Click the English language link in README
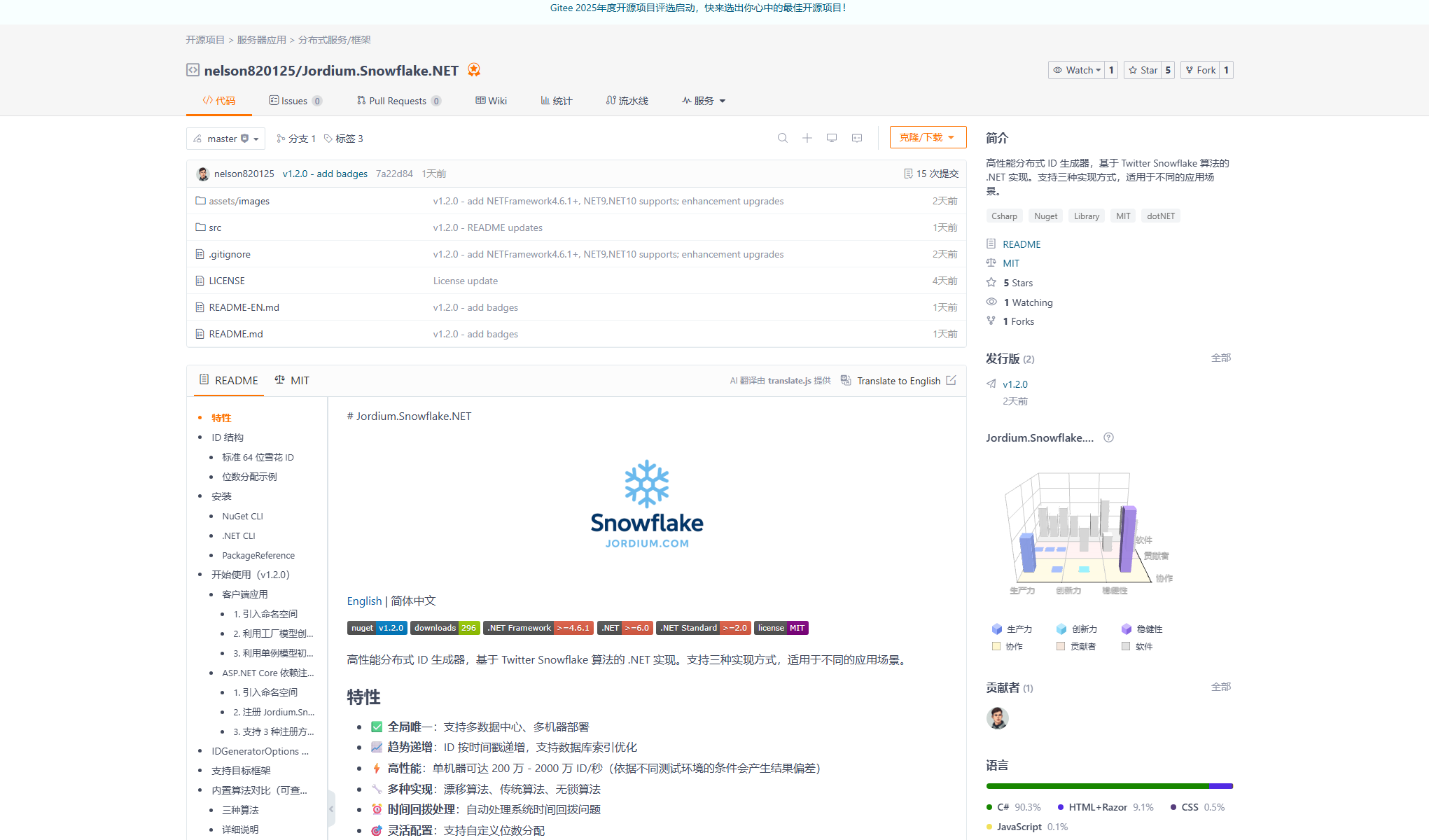The width and height of the screenshot is (1429, 840). pyautogui.click(x=364, y=601)
